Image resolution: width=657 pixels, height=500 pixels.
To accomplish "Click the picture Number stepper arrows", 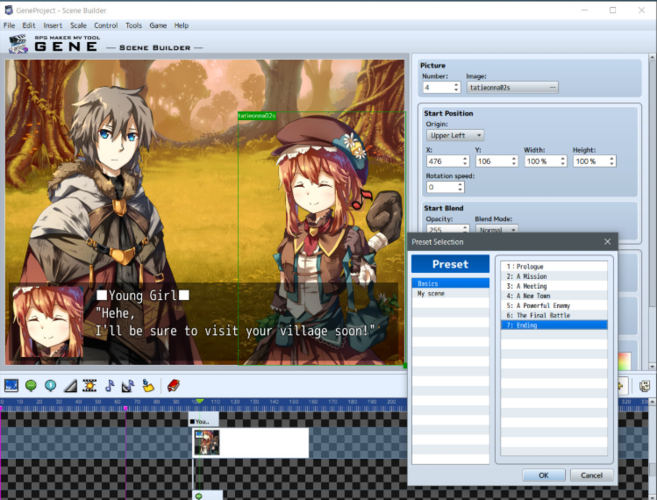I will [456, 88].
